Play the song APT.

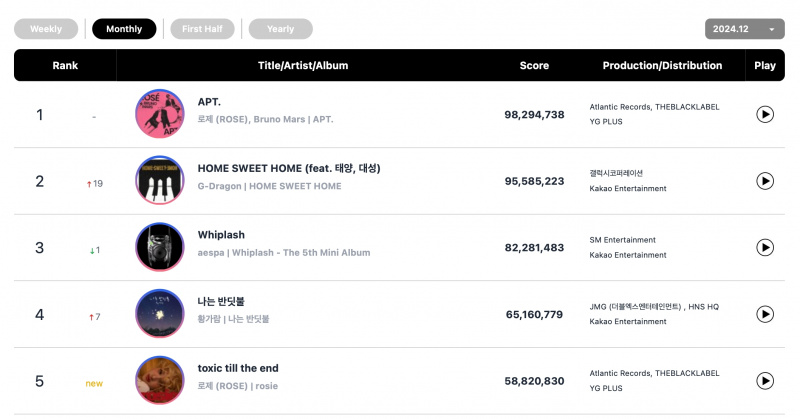(765, 114)
